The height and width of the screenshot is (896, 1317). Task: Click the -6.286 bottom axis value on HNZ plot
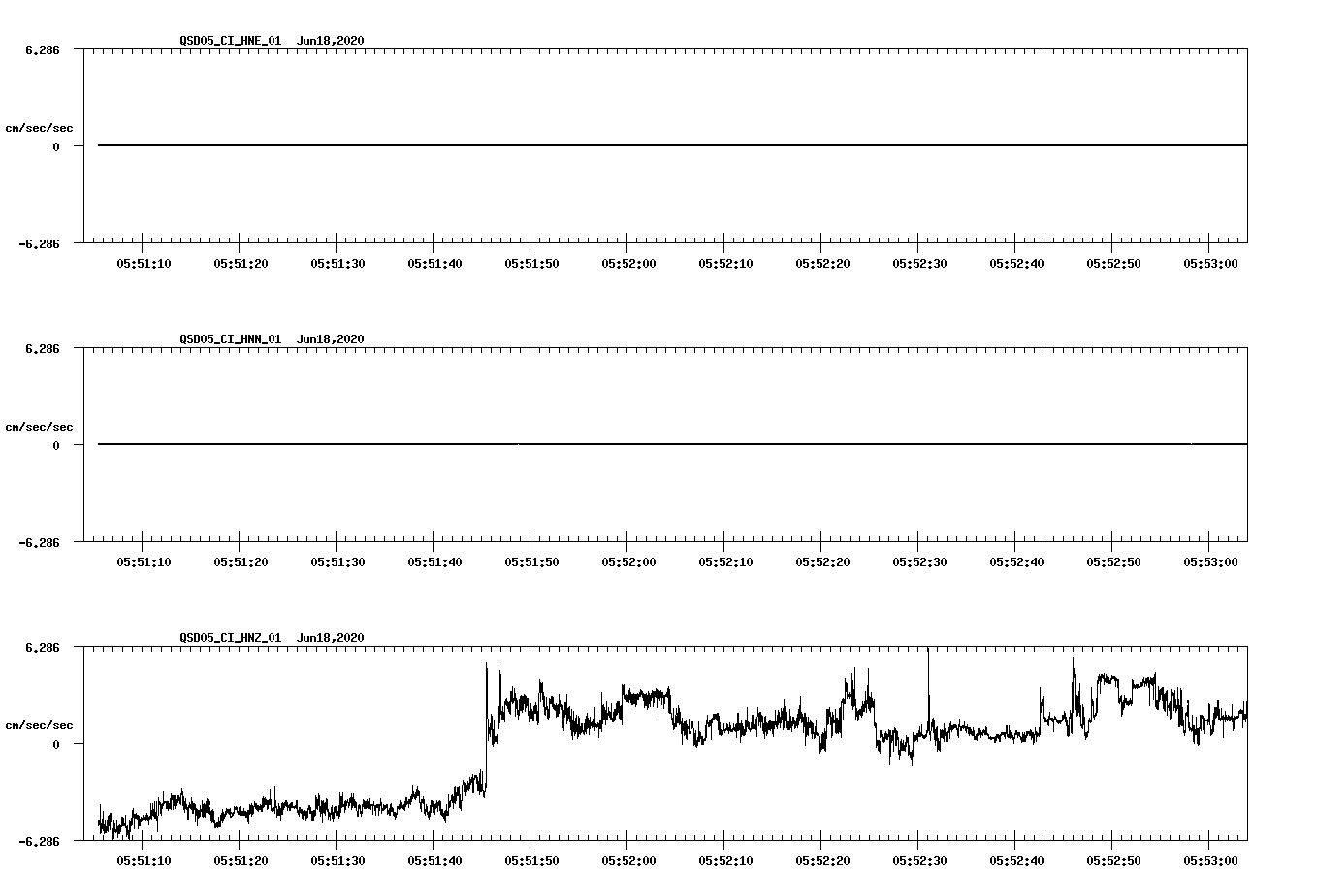(40, 842)
